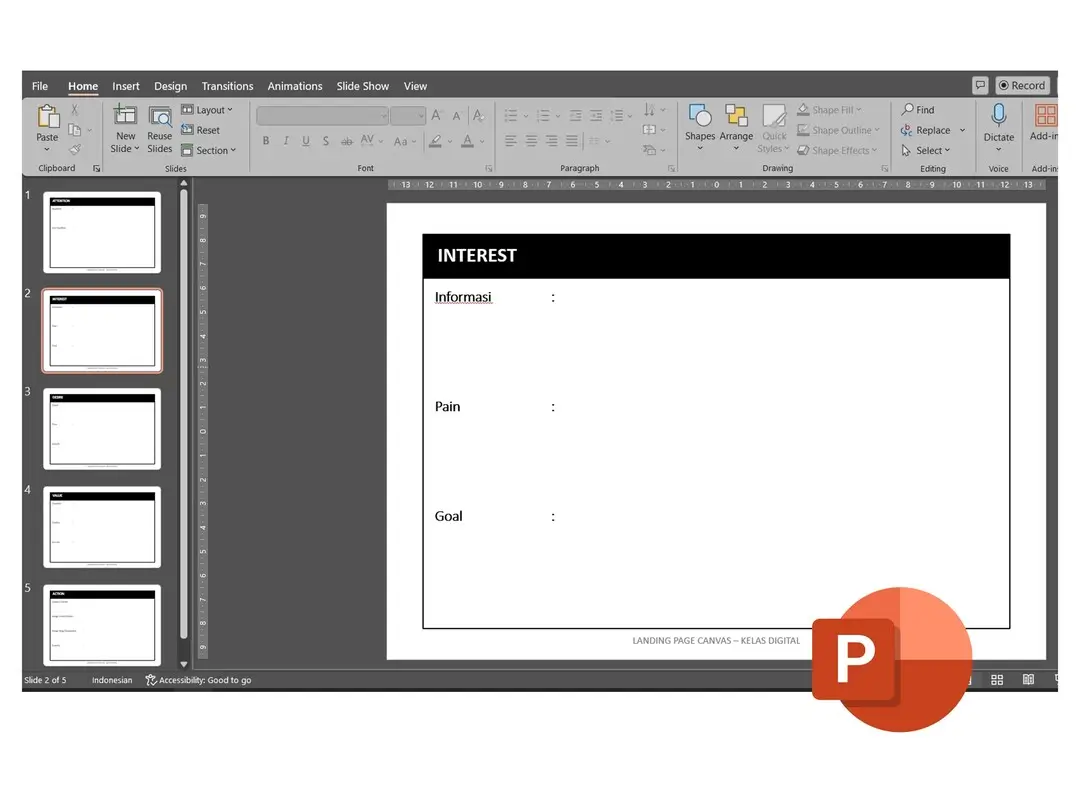Open the Select dropdown
This screenshot has height=810, width=1080.
click(926, 150)
